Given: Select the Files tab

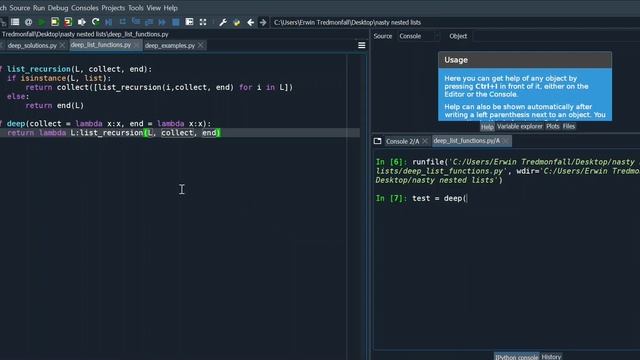Looking at the screenshot, I should point(569,127).
